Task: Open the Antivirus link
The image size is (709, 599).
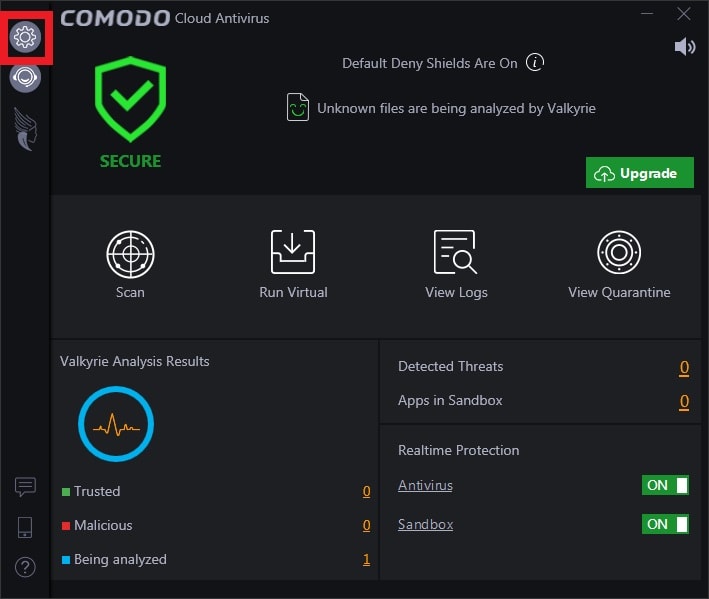Action: pos(425,486)
